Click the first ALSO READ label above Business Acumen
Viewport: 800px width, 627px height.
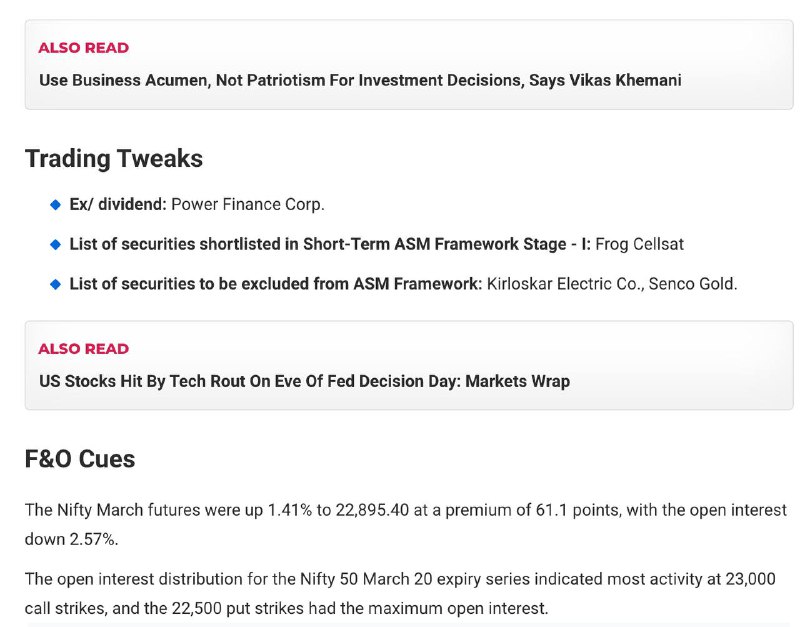[x=84, y=48]
